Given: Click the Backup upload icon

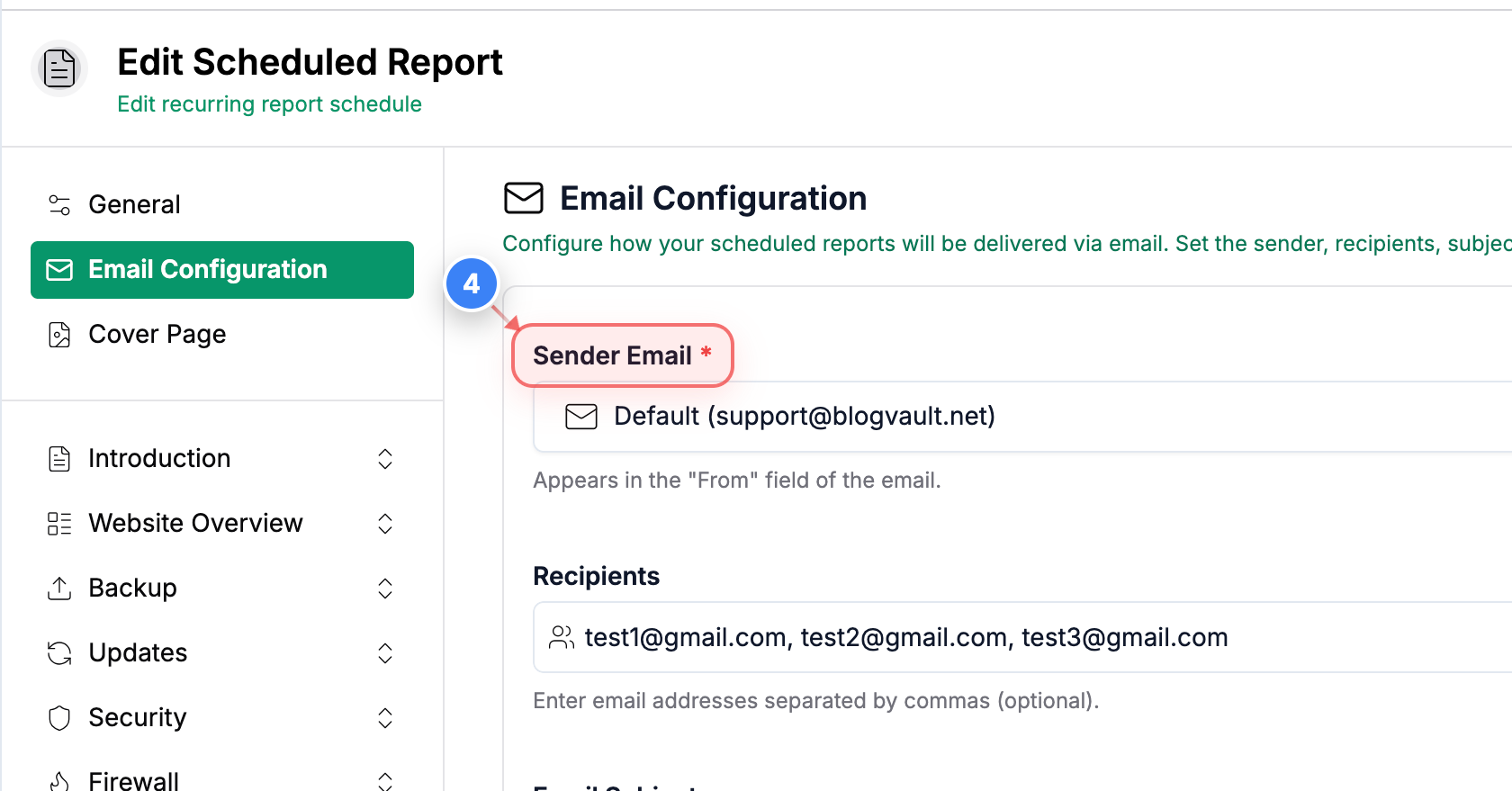Looking at the screenshot, I should [x=59, y=588].
